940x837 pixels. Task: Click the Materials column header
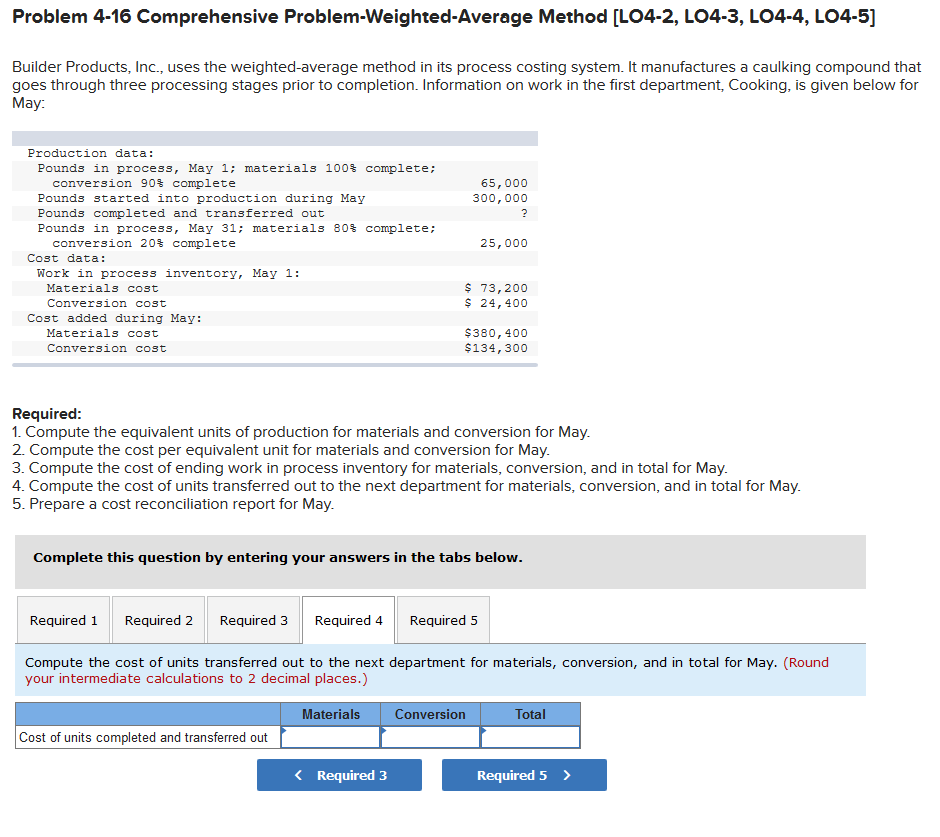click(330, 714)
